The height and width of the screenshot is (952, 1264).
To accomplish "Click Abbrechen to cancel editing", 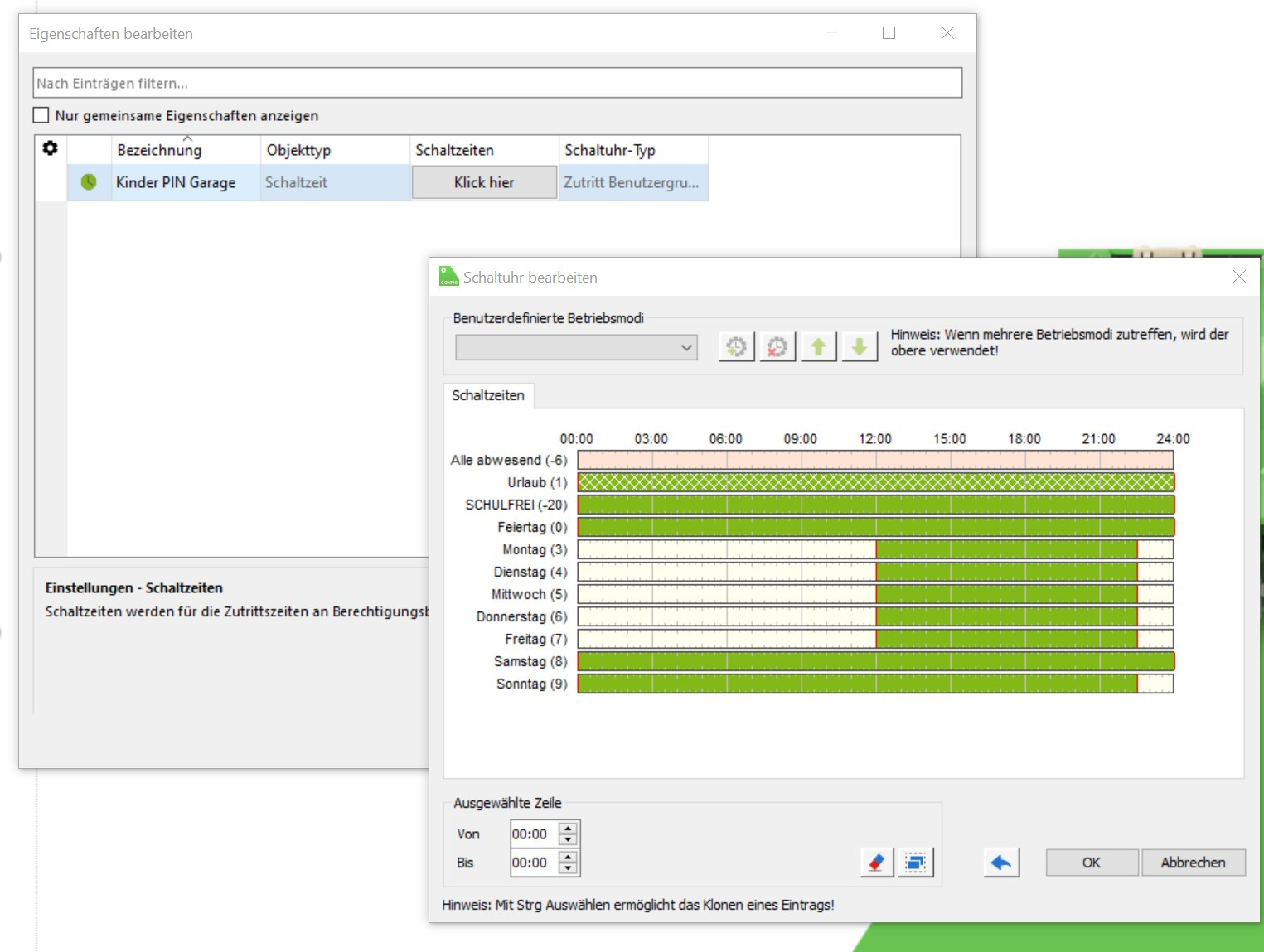I will point(1193,863).
